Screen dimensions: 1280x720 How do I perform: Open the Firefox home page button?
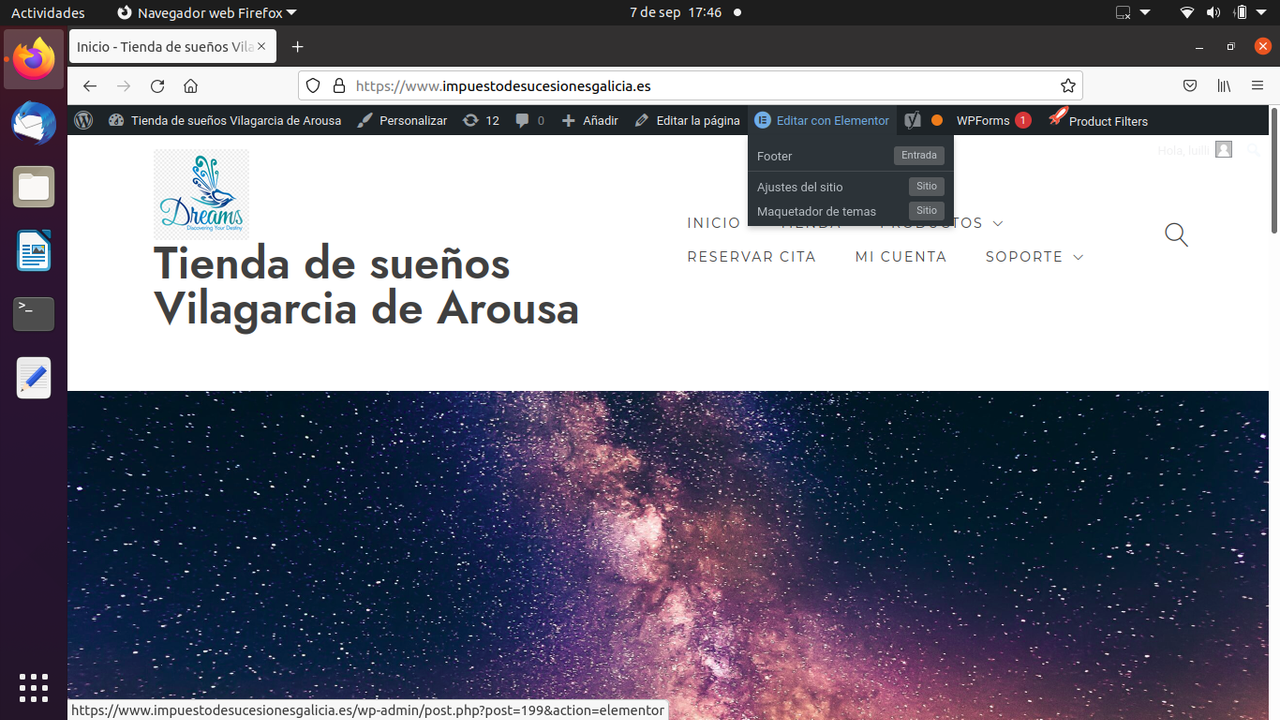[191, 86]
